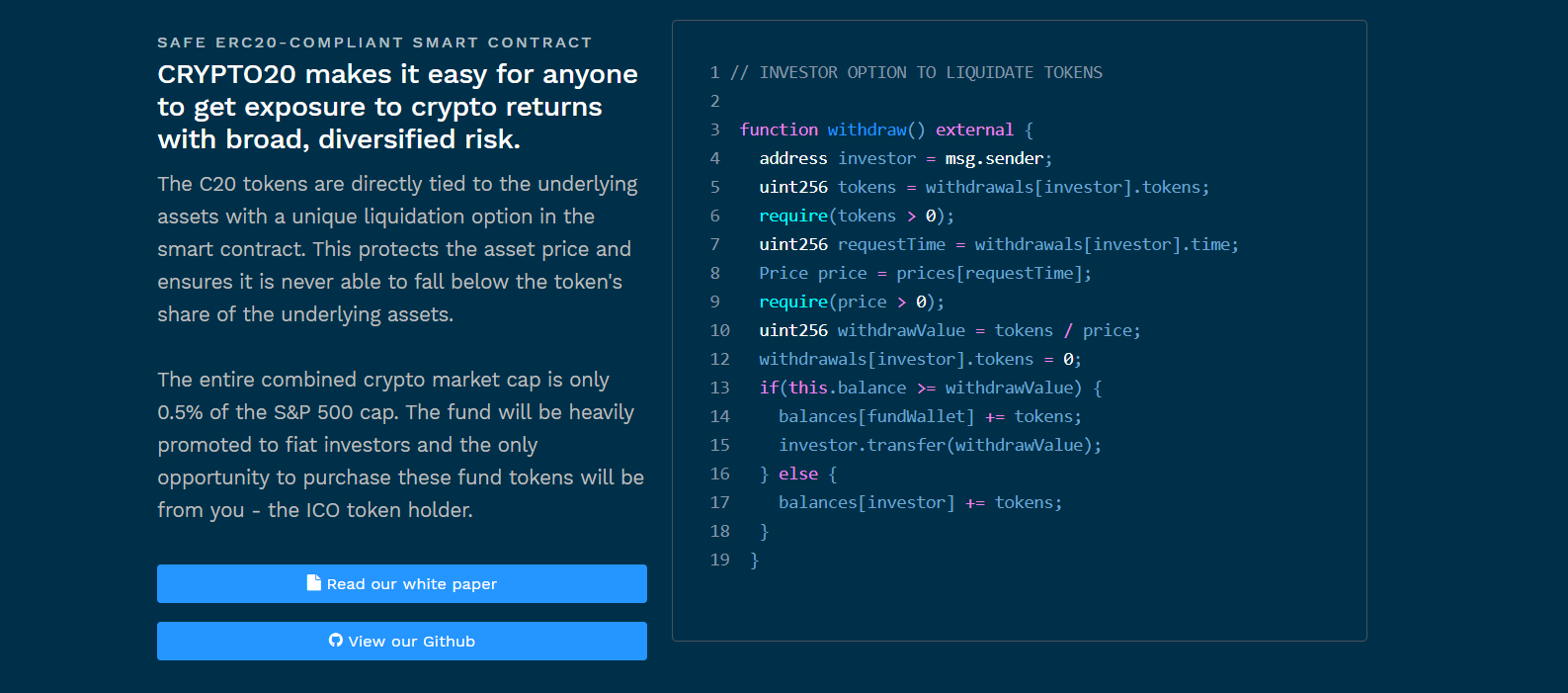Click line number 18 in code block

click(719, 531)
